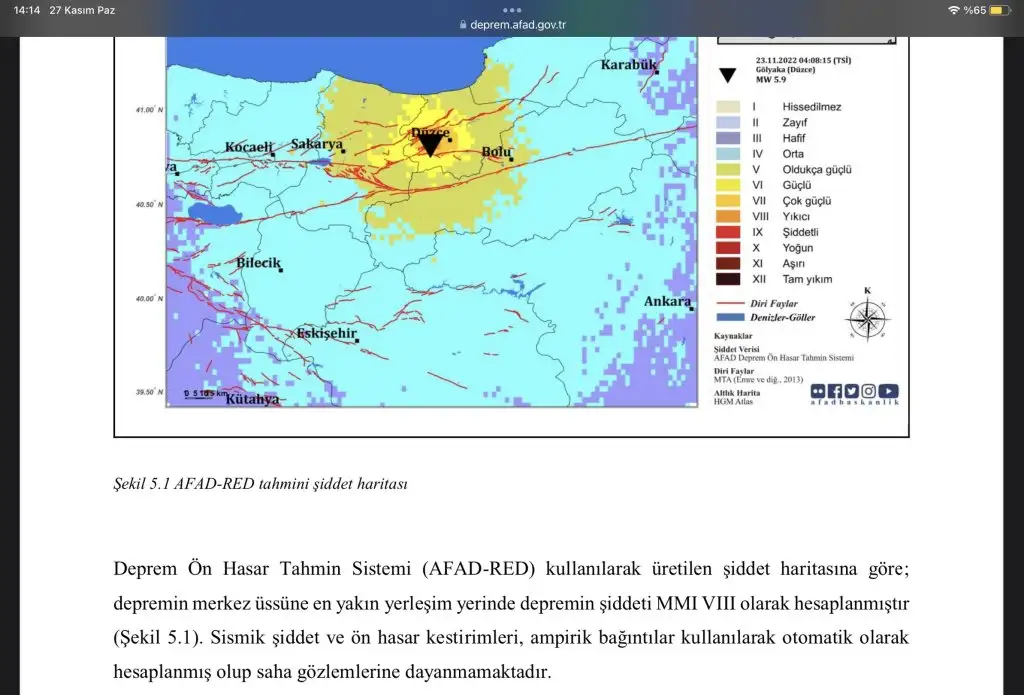Click the Şekil 5.1 figure caption
Image resolution: width=1024 pixels, height=695 pixels.
click(x=260, y=484)
